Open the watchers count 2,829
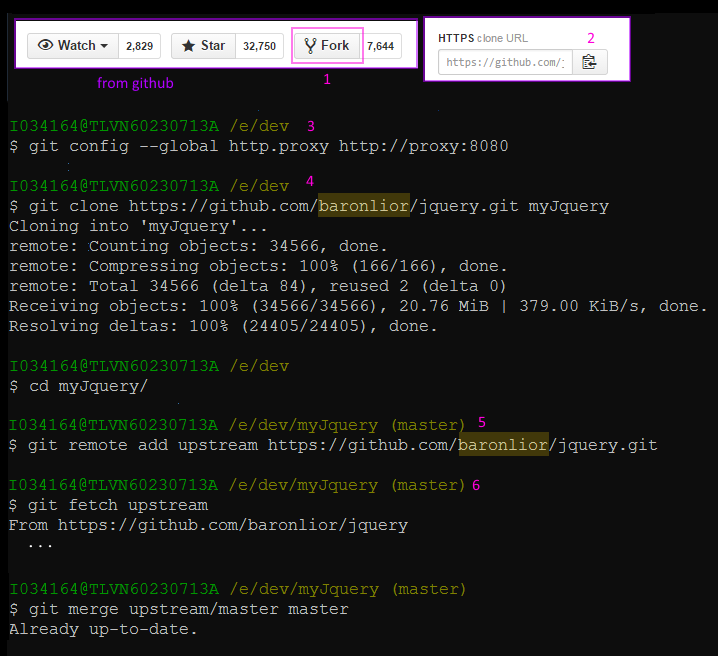Viewport: 718px width, 656px height. (x=139, y=46)
